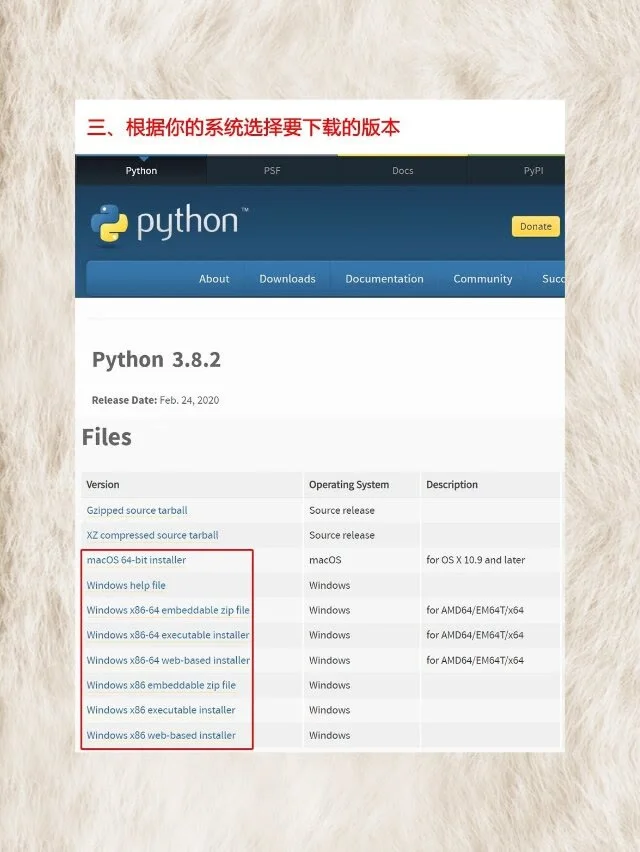Viewport: 640px width, 852px height.
Task: Open the Community menu
Action: click(x=482, y=279)
